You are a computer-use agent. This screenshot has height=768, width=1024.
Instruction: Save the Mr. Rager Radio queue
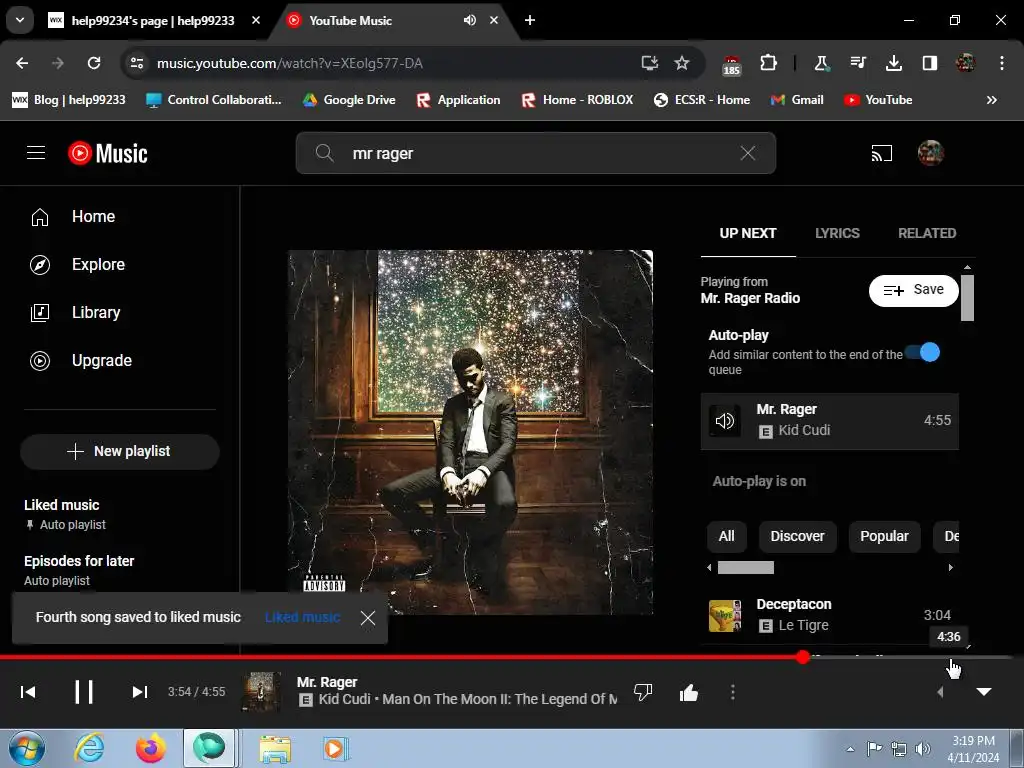click(x=914, y=290)
